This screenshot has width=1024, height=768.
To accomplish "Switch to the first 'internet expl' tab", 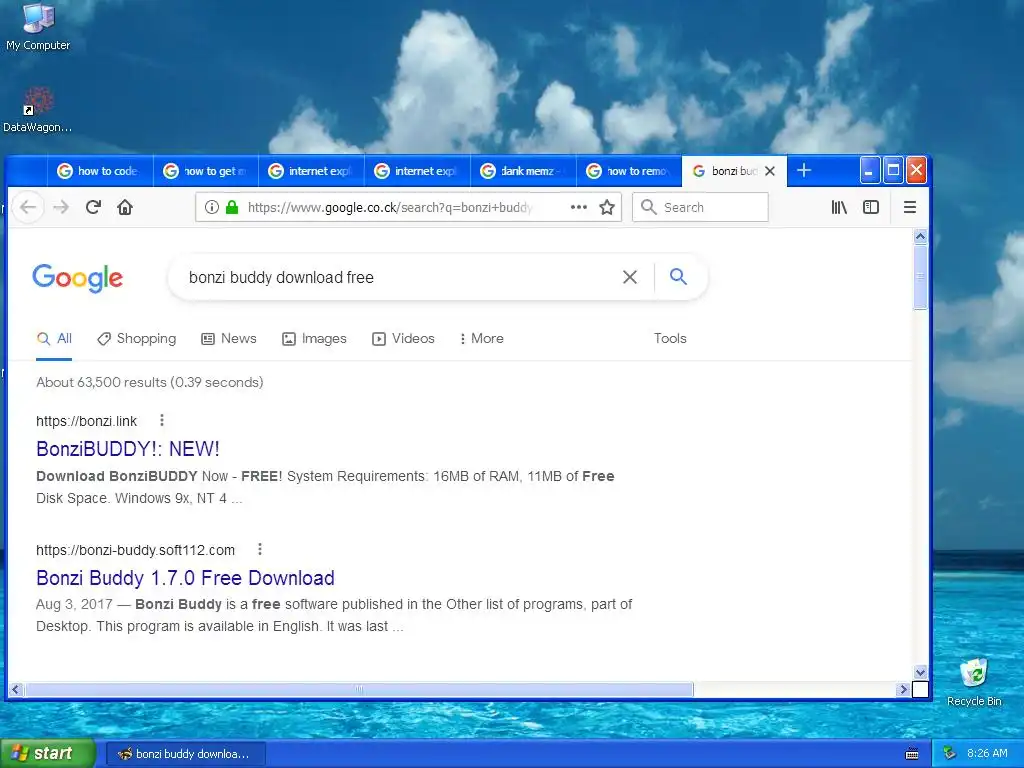I will pos(312,171).
